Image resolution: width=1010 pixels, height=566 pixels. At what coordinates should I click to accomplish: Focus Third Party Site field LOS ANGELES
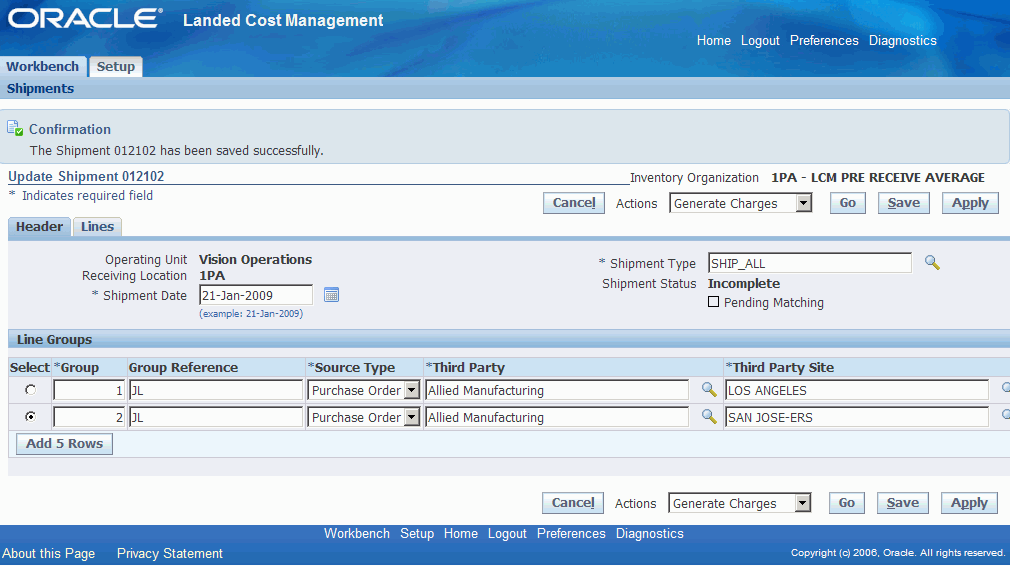coord(857,390)
